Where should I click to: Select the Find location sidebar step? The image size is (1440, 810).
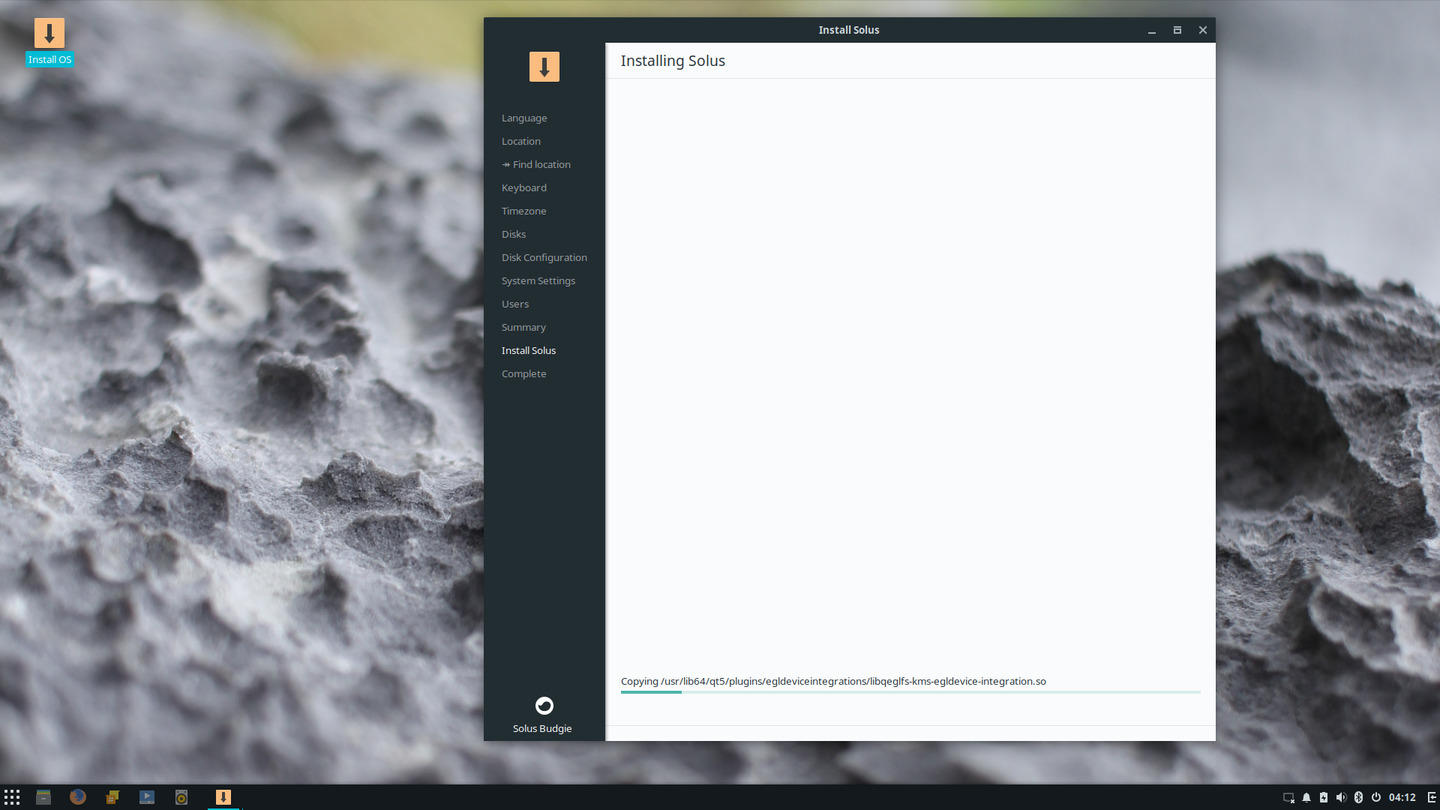pos(536,164)
